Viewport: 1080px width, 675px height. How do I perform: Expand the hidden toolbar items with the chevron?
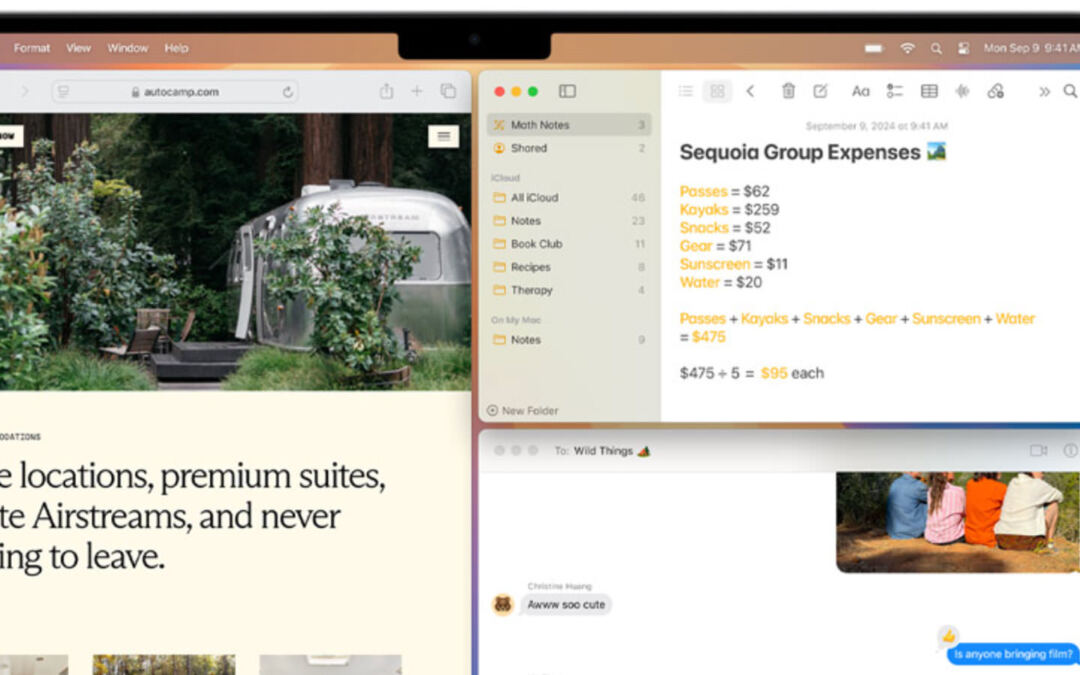click(x=1044, y=91)
